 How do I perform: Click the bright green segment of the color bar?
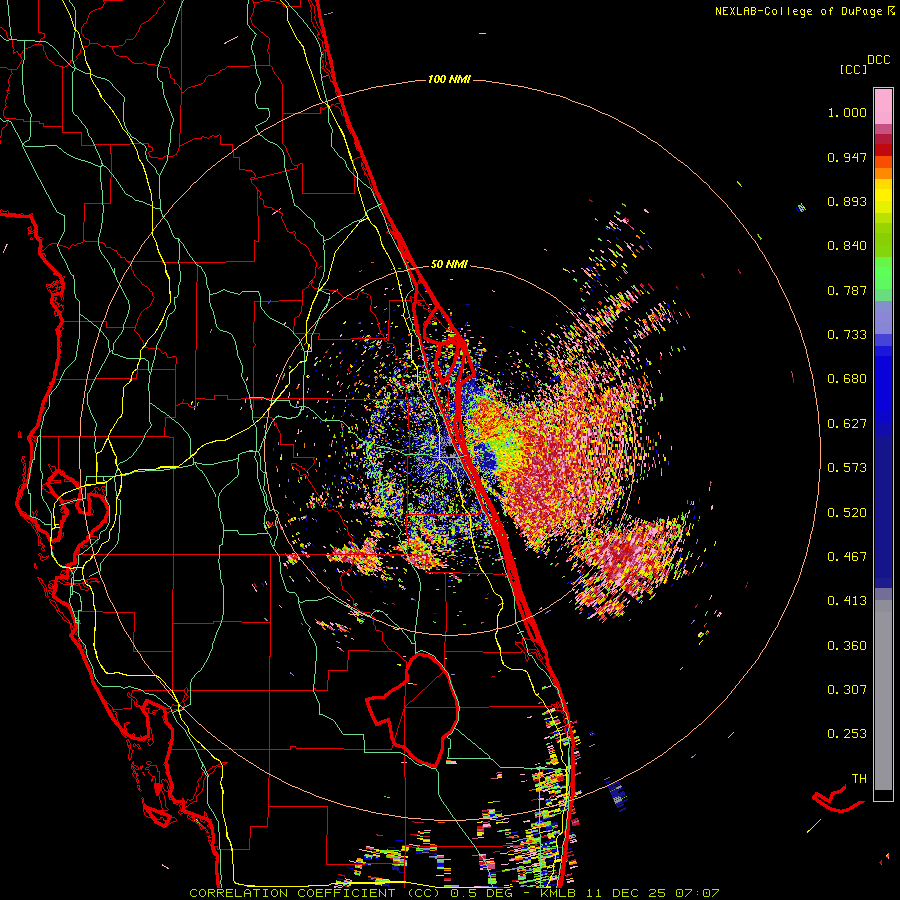click(883, 273)
